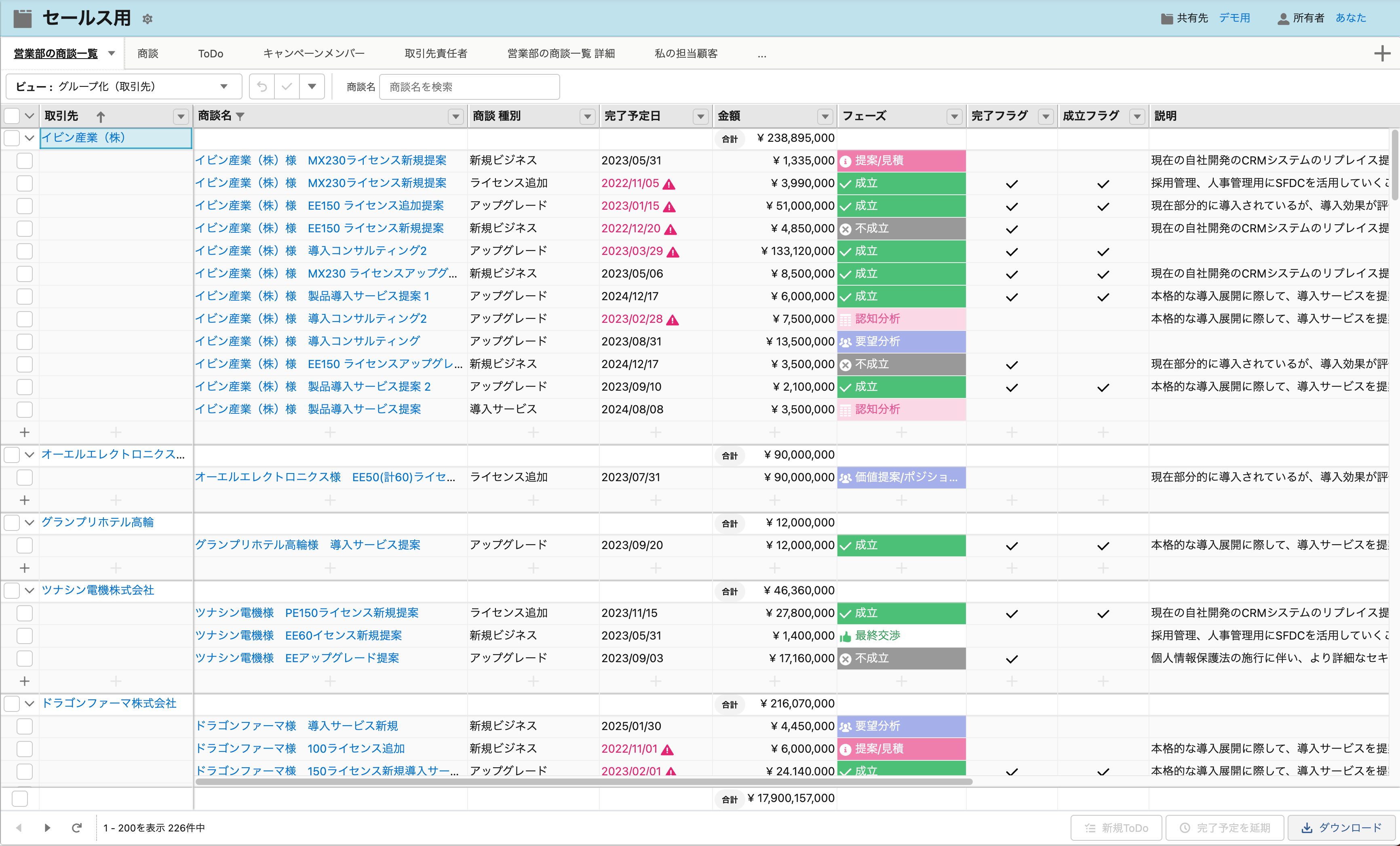This screenshot has width=1400, height=846.
Task: Click the checkmark save icon in toolbar
Action: point(287,86)
